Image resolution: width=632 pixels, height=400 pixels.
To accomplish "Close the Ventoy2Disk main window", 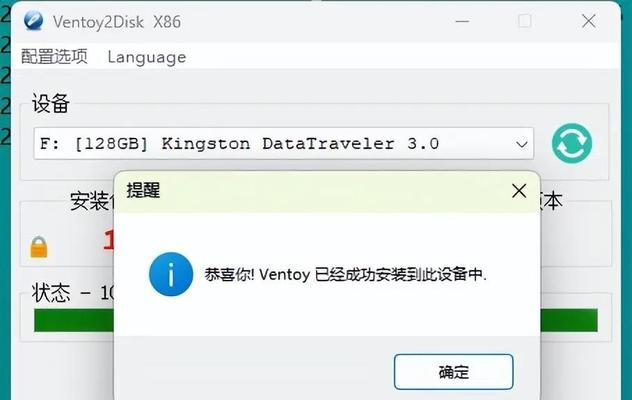I will (588, 21).
